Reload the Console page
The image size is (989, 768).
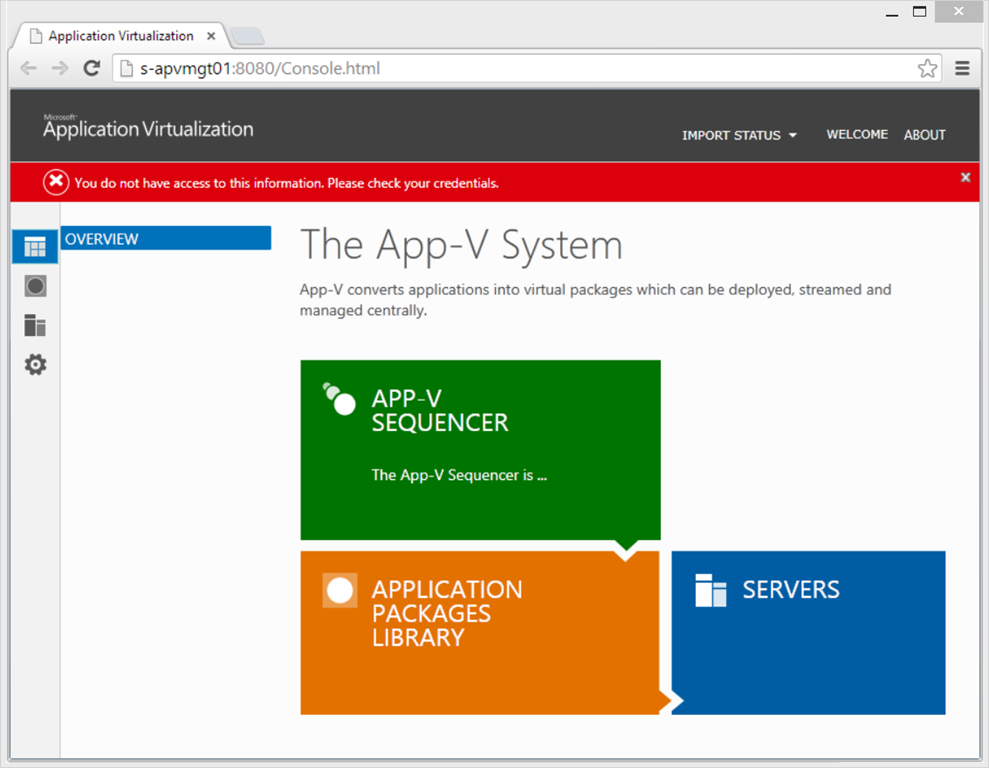[x=91, y=68]
